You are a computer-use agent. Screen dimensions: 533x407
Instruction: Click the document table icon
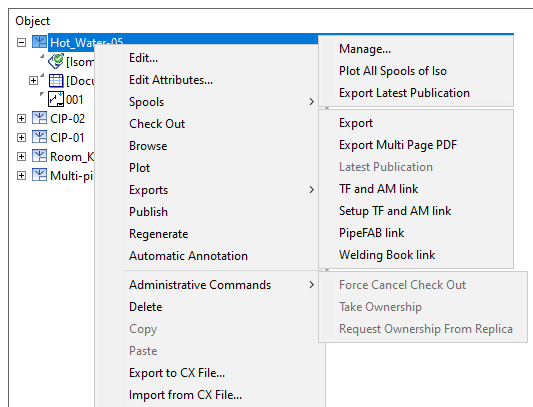coord(56,81)
